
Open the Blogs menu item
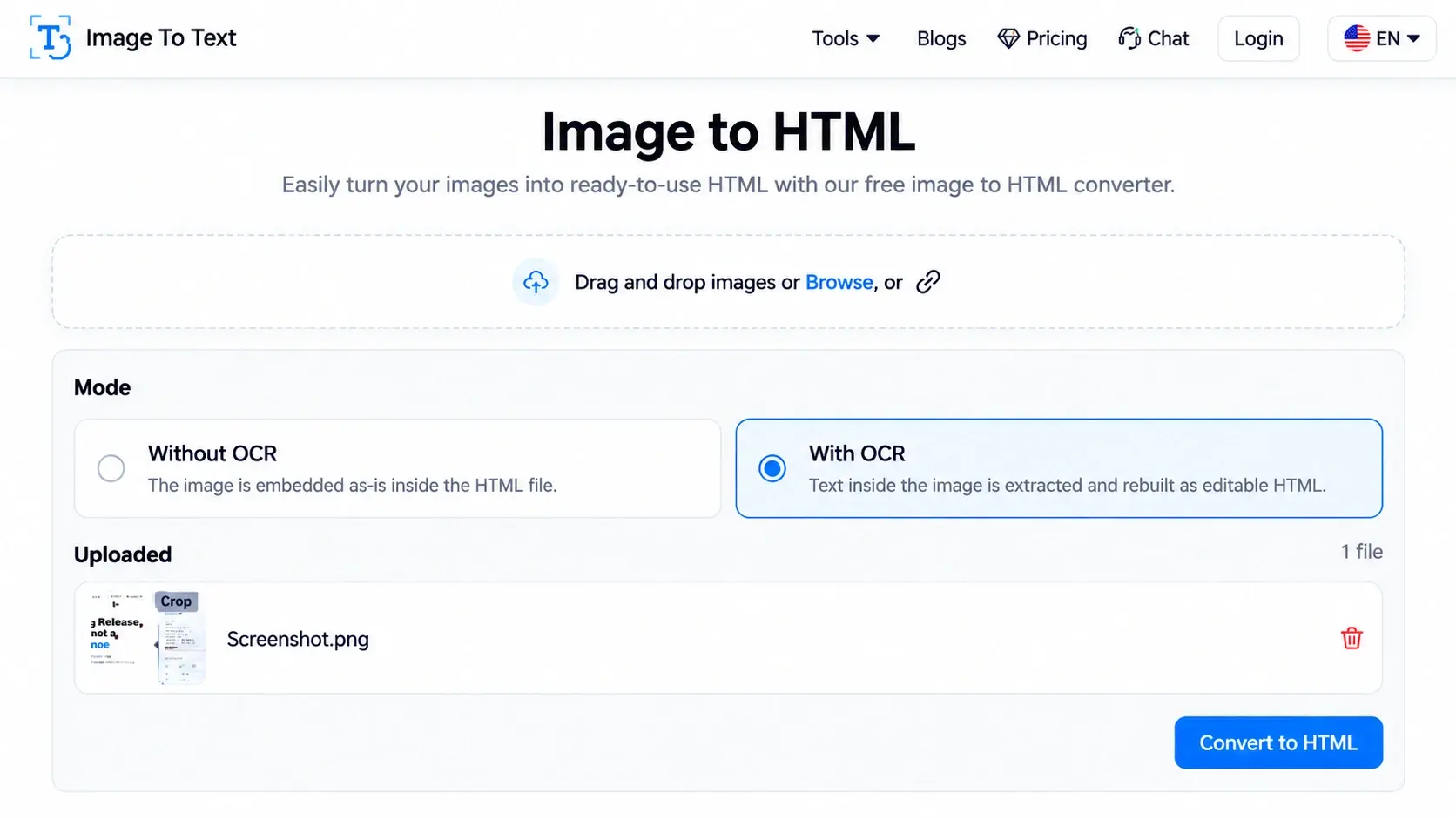coord(941,38)
